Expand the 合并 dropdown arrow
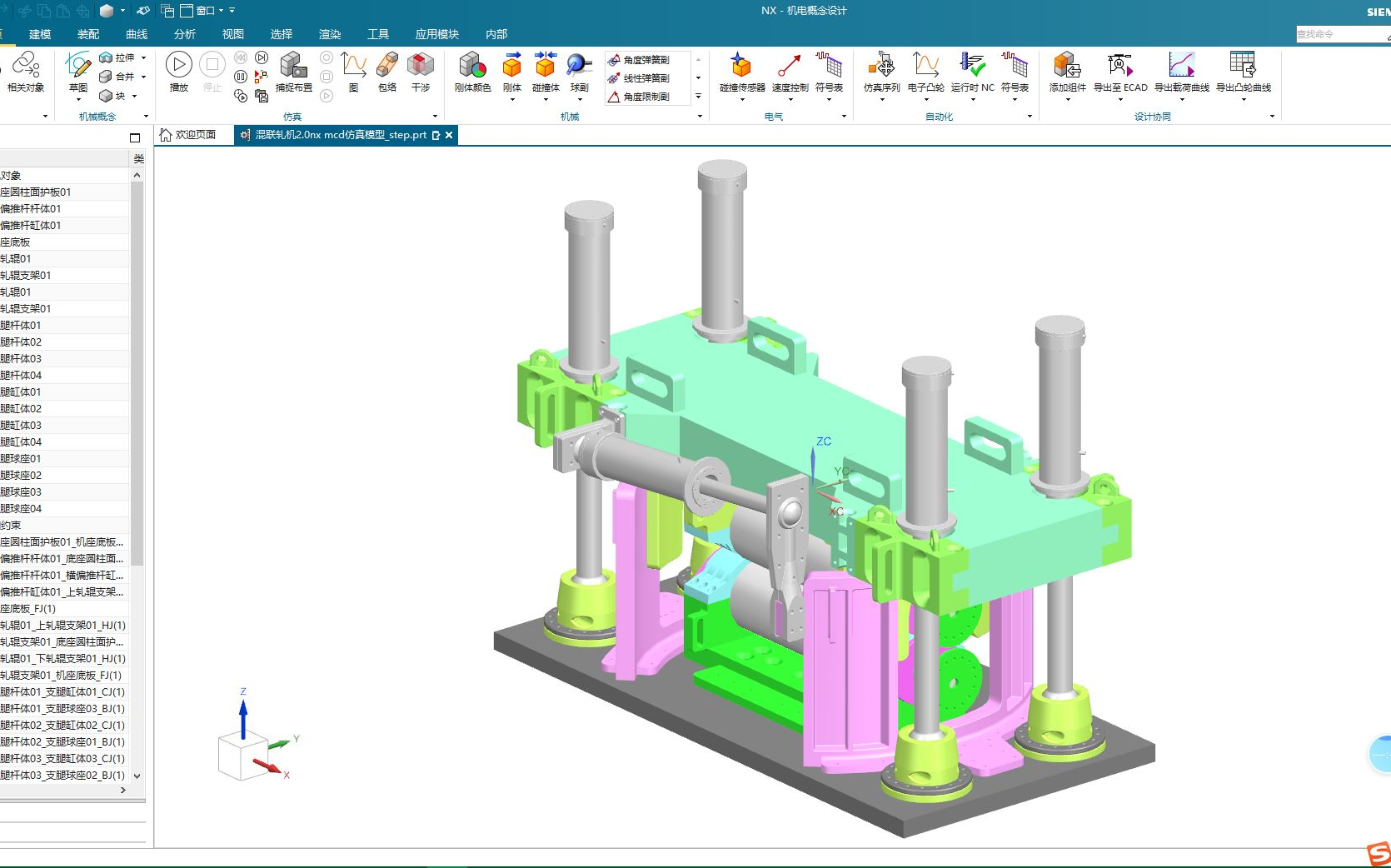Screen dimensions: 1391x868 tap(143, 77)
